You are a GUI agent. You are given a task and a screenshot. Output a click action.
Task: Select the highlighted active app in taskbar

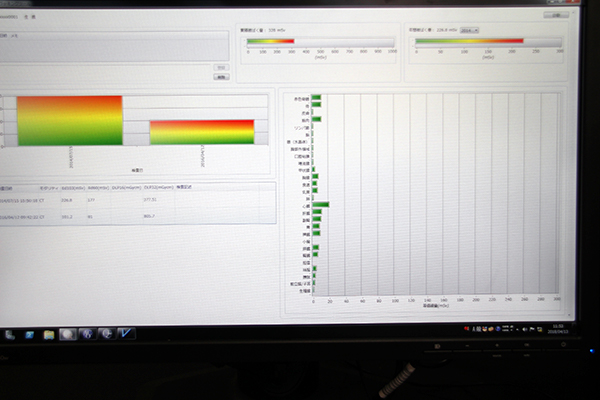tap(68, 332)
